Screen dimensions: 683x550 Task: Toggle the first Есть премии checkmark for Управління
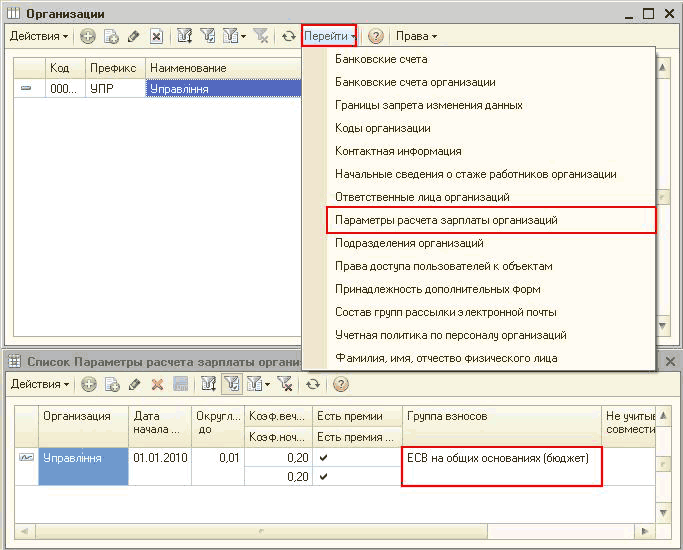coord(322,459)
